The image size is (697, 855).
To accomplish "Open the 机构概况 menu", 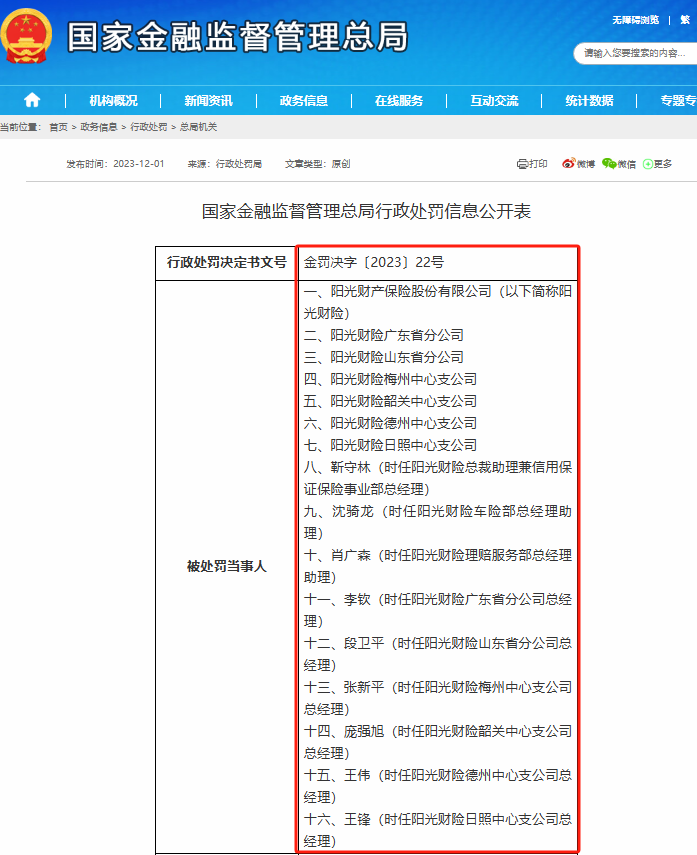I will point(113,100).
